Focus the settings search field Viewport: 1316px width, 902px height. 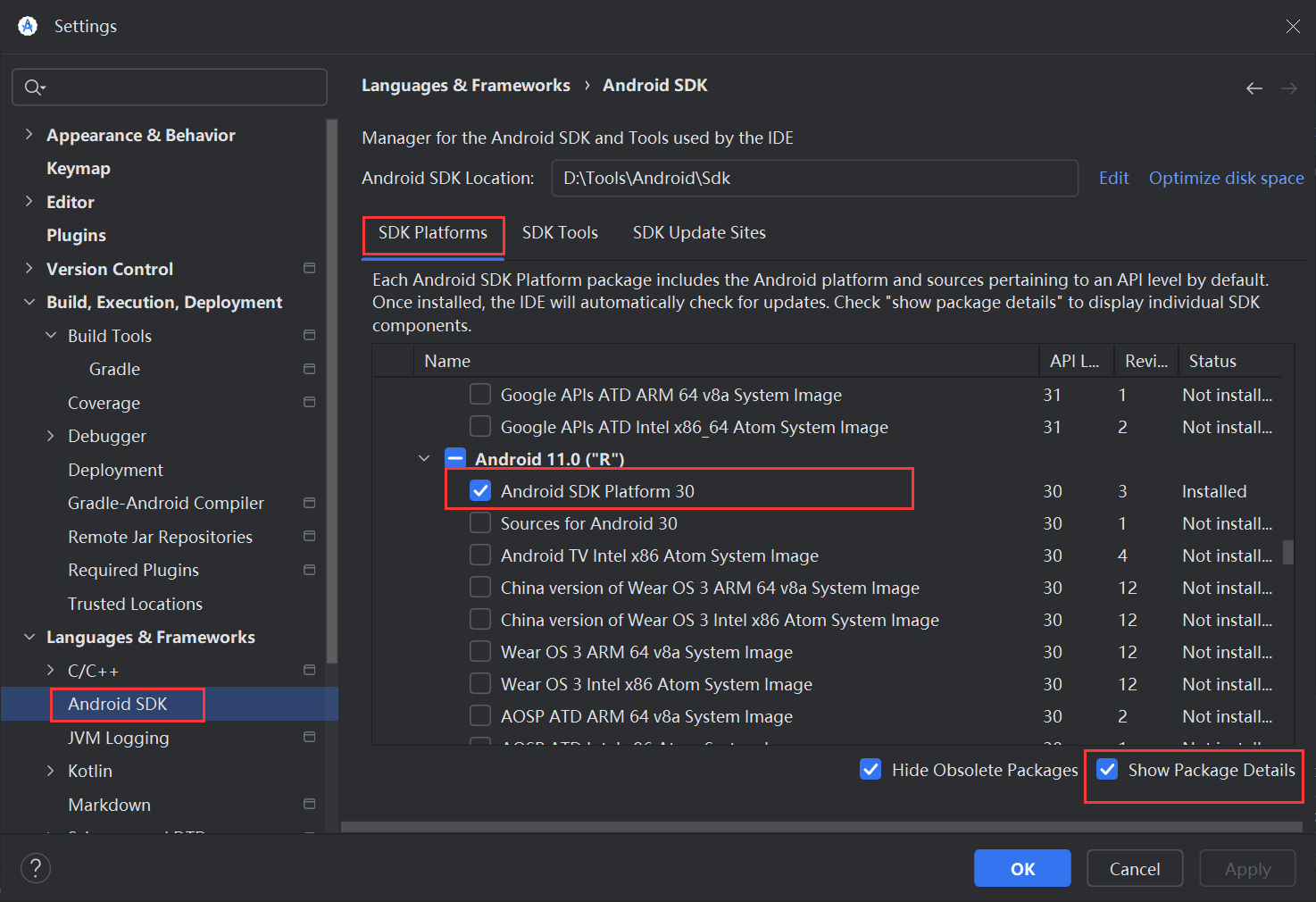(170, 87)
